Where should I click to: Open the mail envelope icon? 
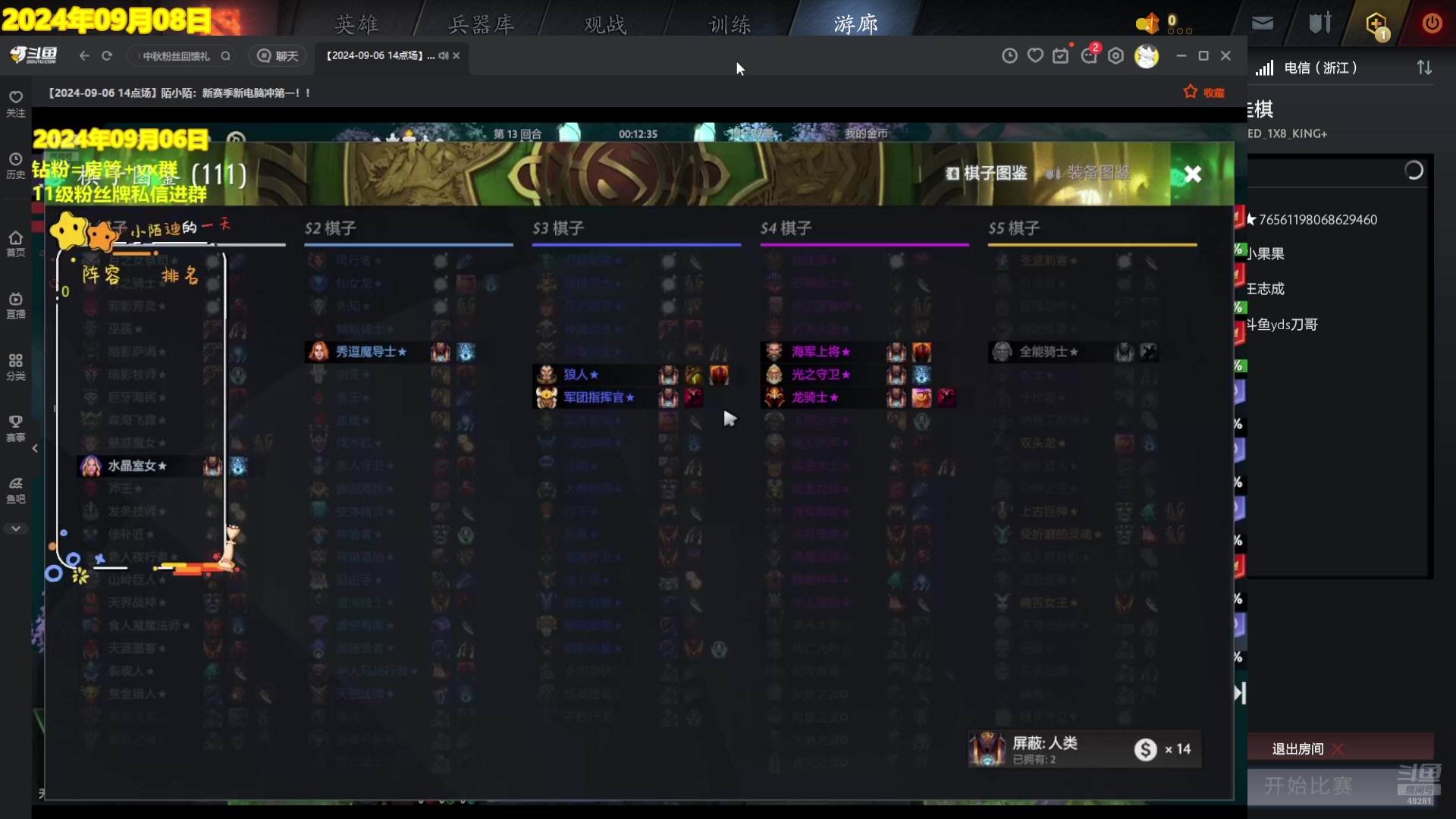[1263, 24]
